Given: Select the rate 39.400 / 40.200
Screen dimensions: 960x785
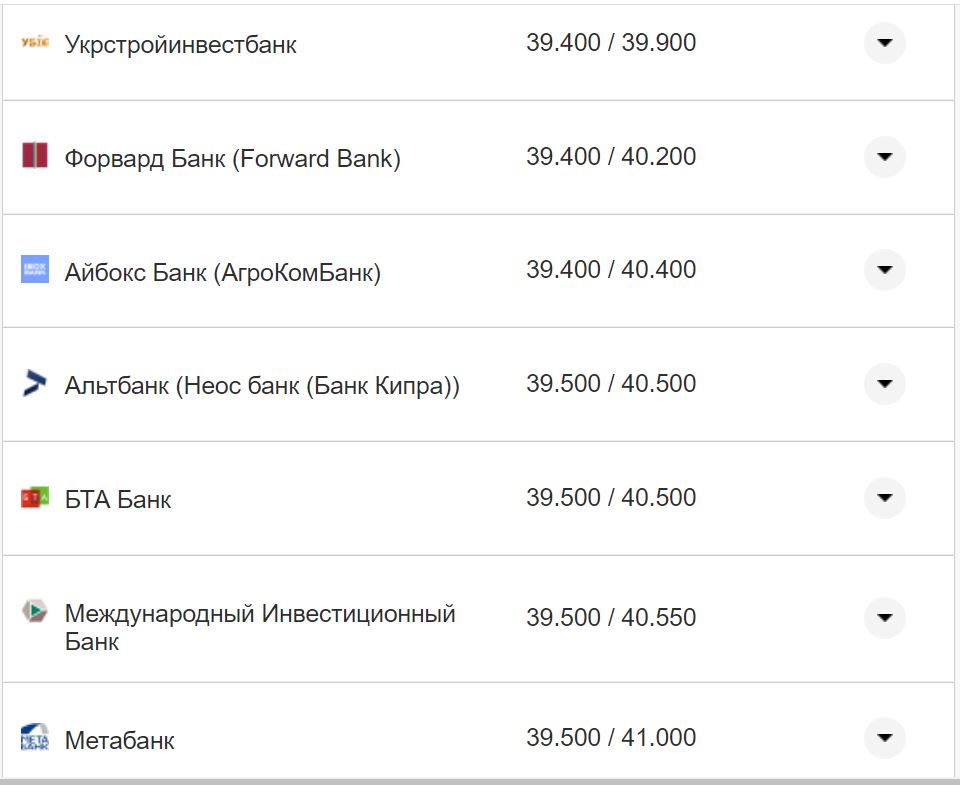Looking at the screenshot, I should [612, 157].
